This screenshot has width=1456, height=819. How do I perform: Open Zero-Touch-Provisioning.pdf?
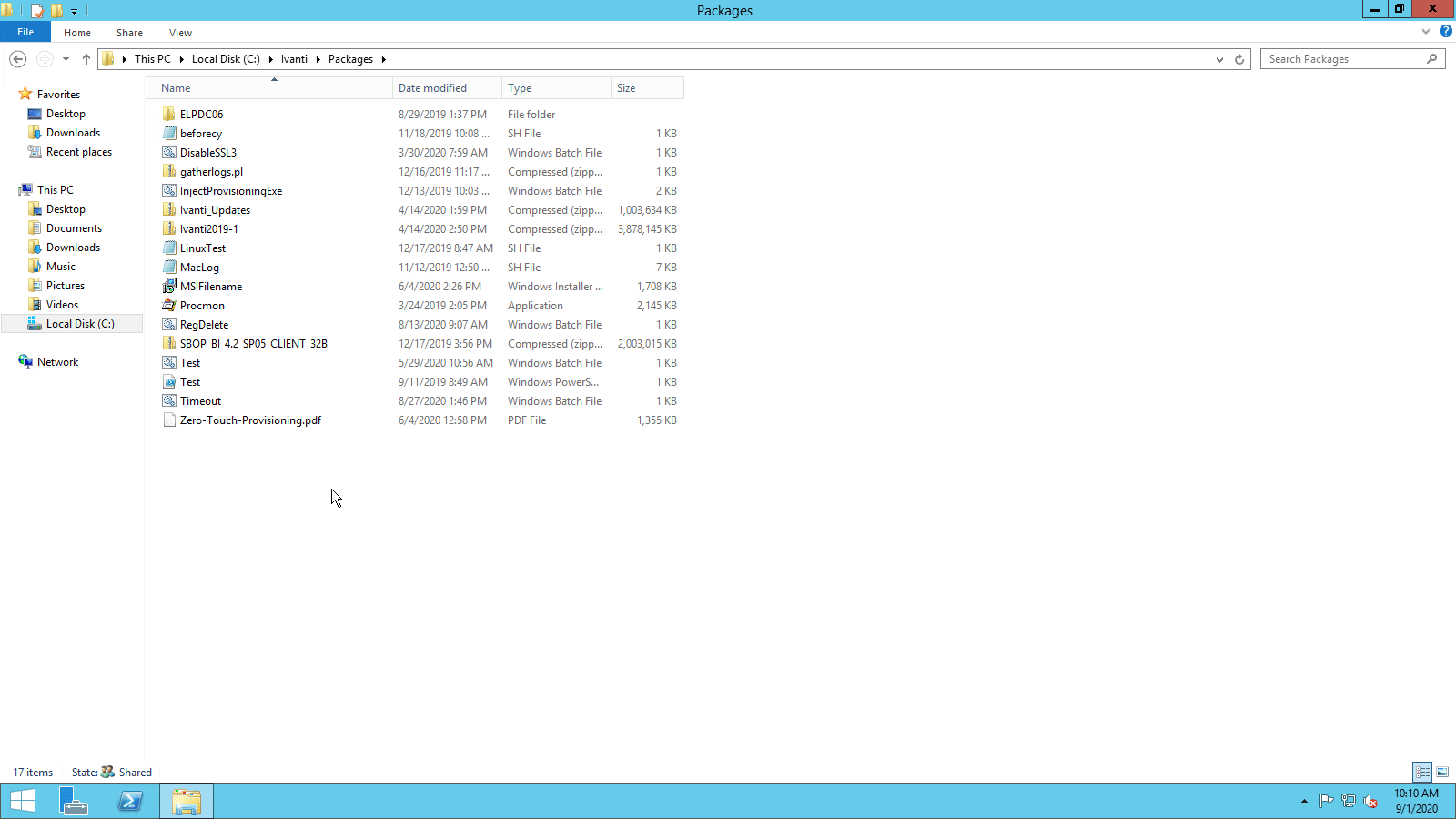coord(249,420)
